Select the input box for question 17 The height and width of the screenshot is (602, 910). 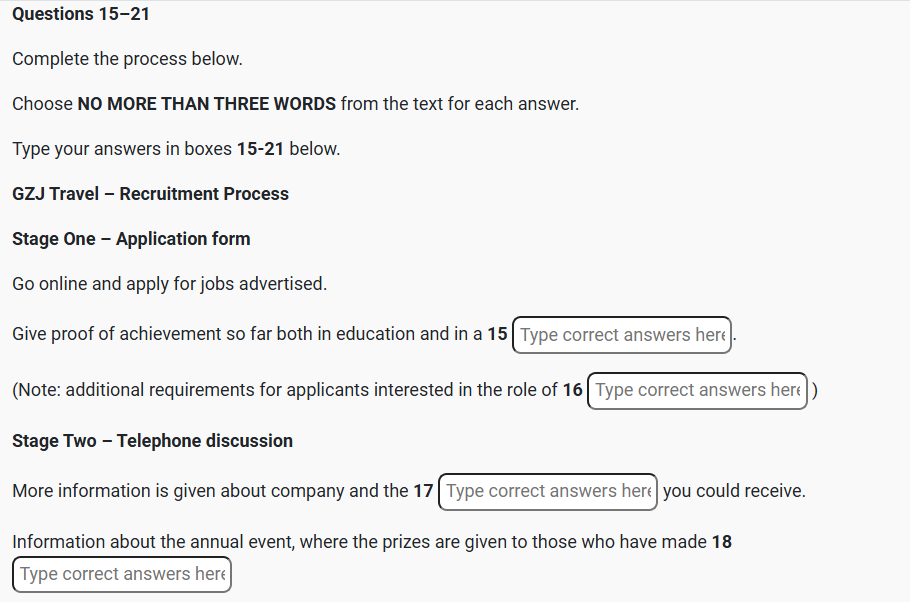[548, 491]
